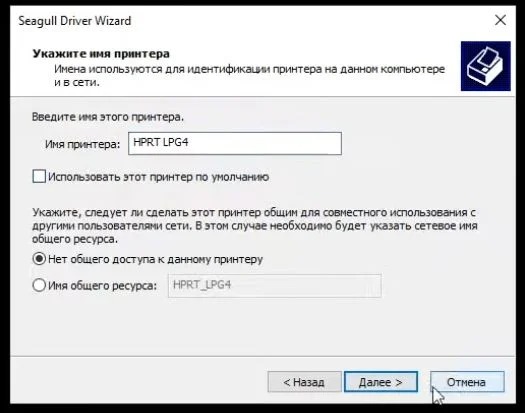Click the 'Имя принтера:' label
The height and width of the screenshot is (413, 525).
(x=82, y=144)
